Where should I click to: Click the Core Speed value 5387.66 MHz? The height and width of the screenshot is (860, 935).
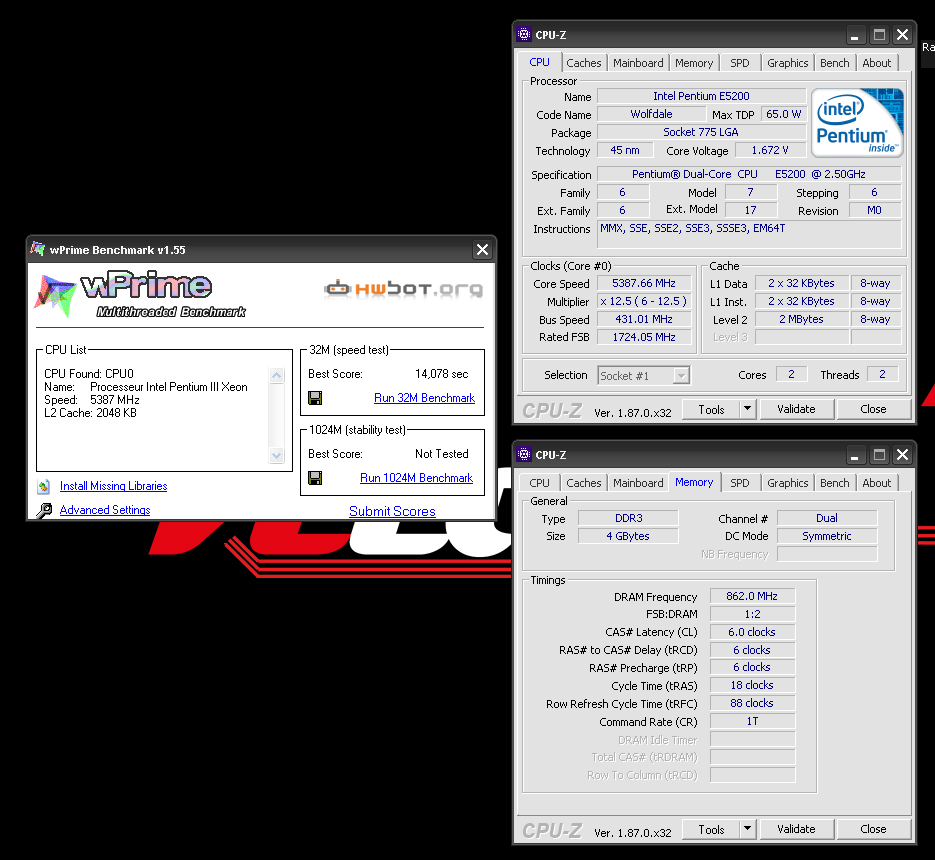tap(644, 283)
